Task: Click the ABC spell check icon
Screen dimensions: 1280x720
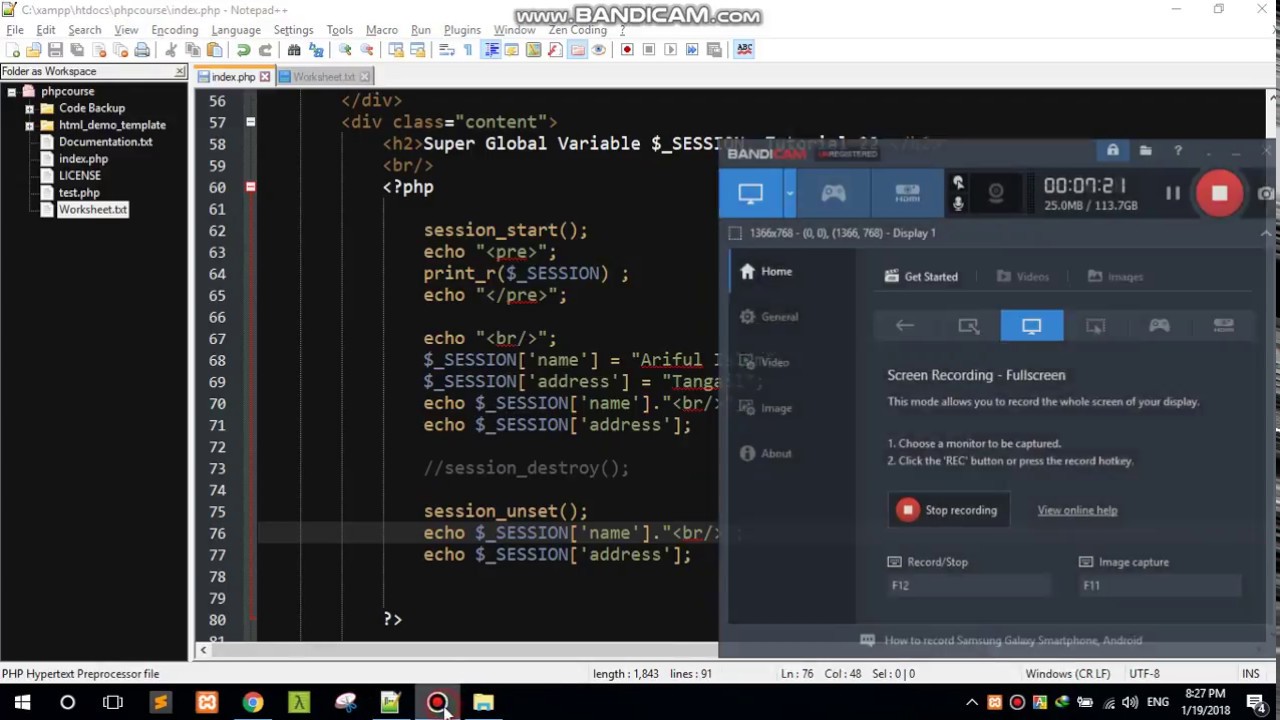Action: click(744, 50)
